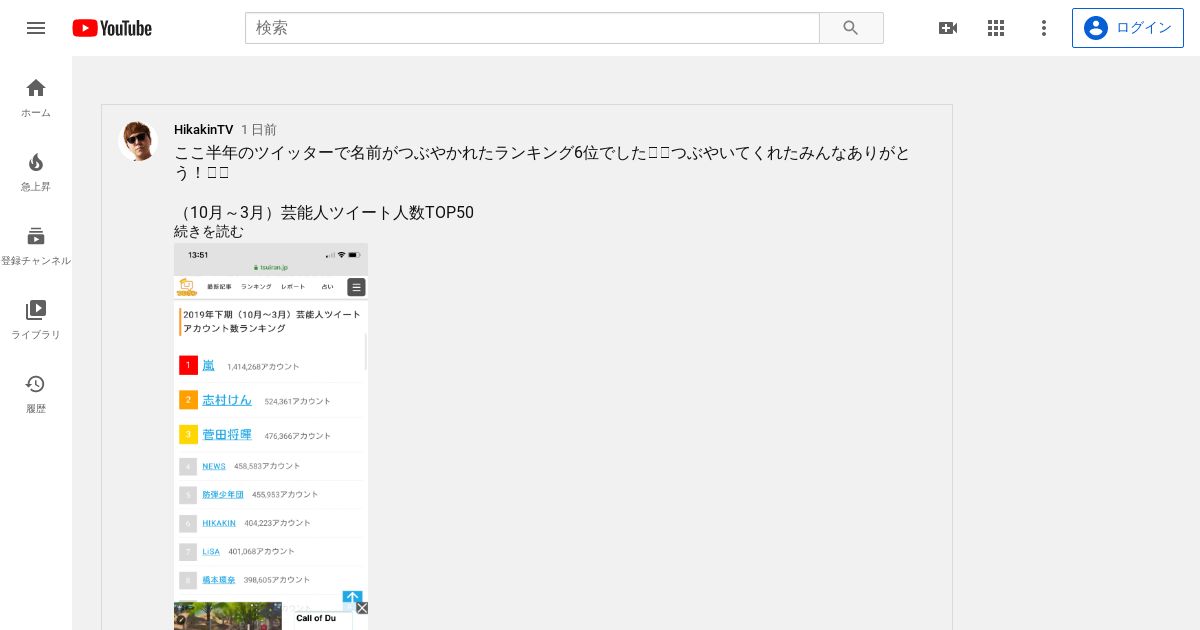The height and width of the screenshot is (630, 1200).
Task: Open the create video camera icon
Action: coord(948,28)
